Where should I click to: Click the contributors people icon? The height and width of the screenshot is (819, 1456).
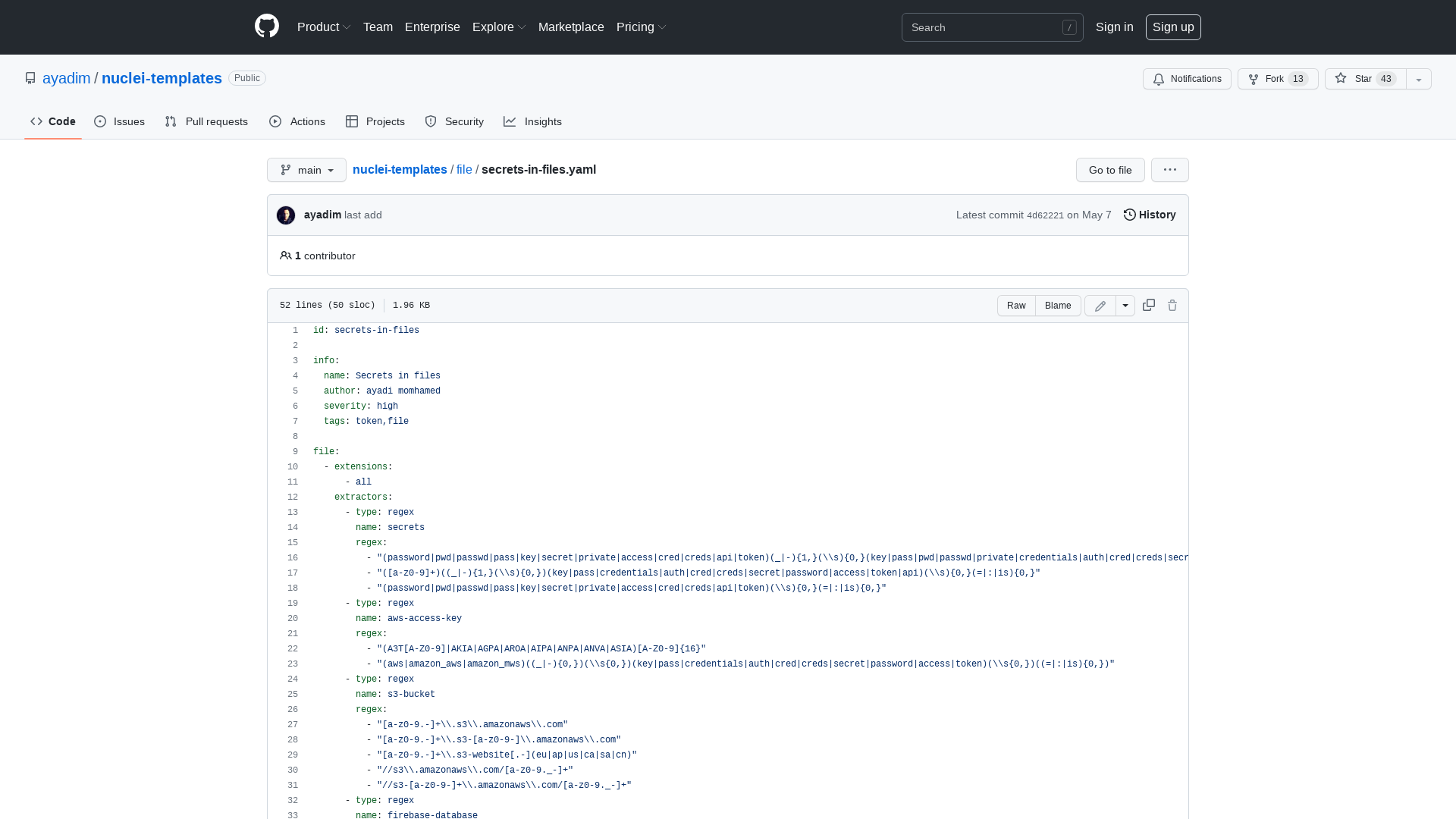285,256
